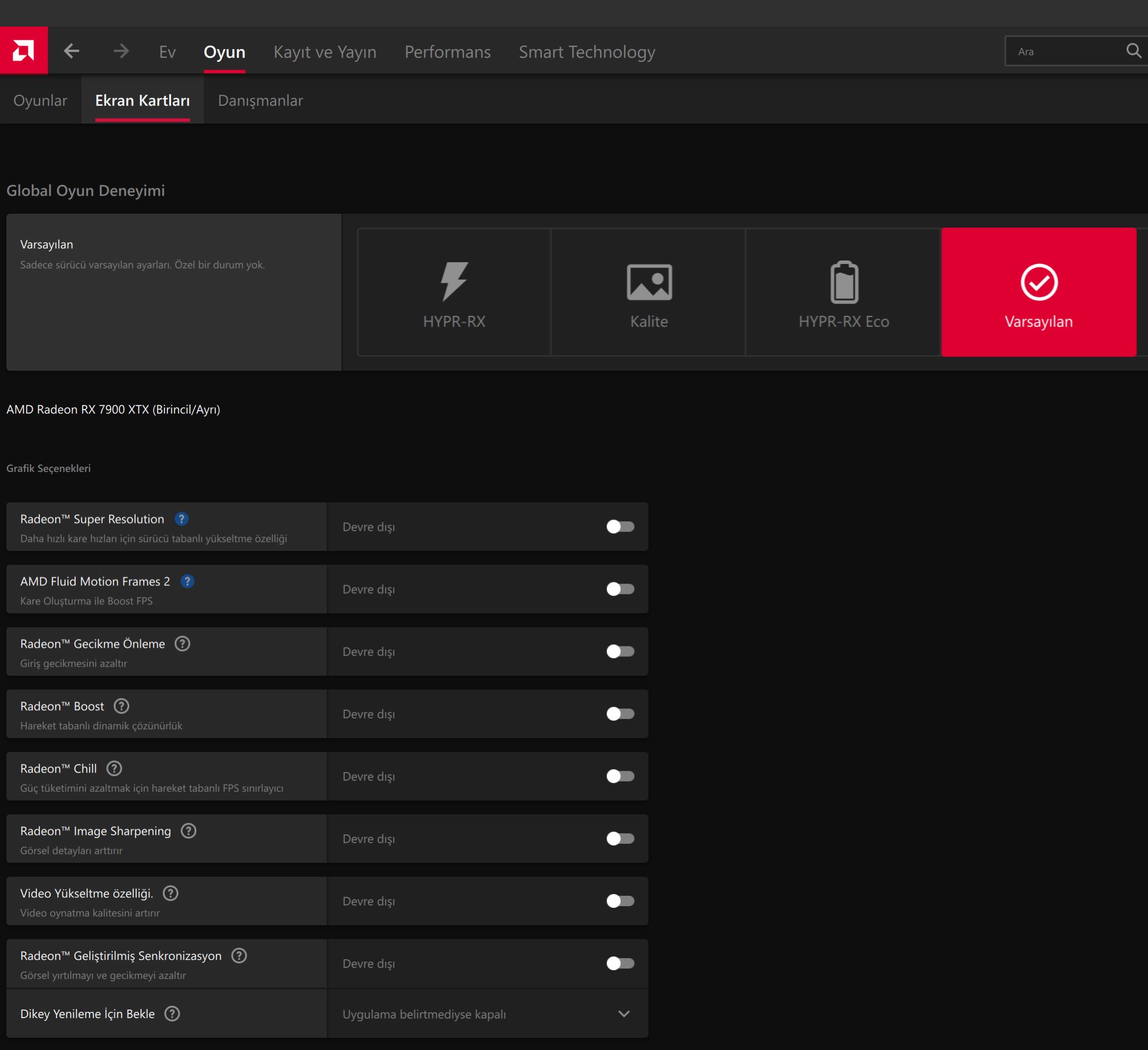Turn on Radeon Gecikme Önleme switch
1148x1050 pixels.
[620, 651]
